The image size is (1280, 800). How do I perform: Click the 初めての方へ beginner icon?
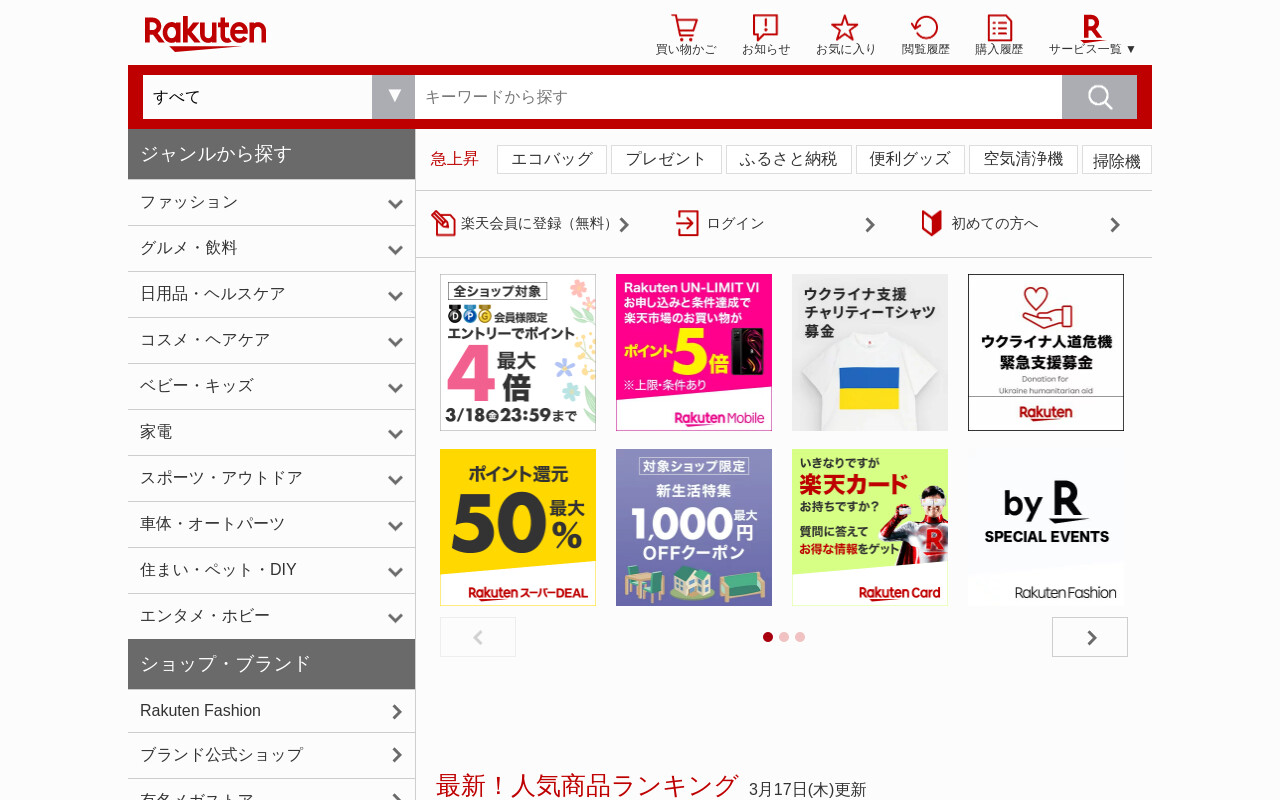932,223
